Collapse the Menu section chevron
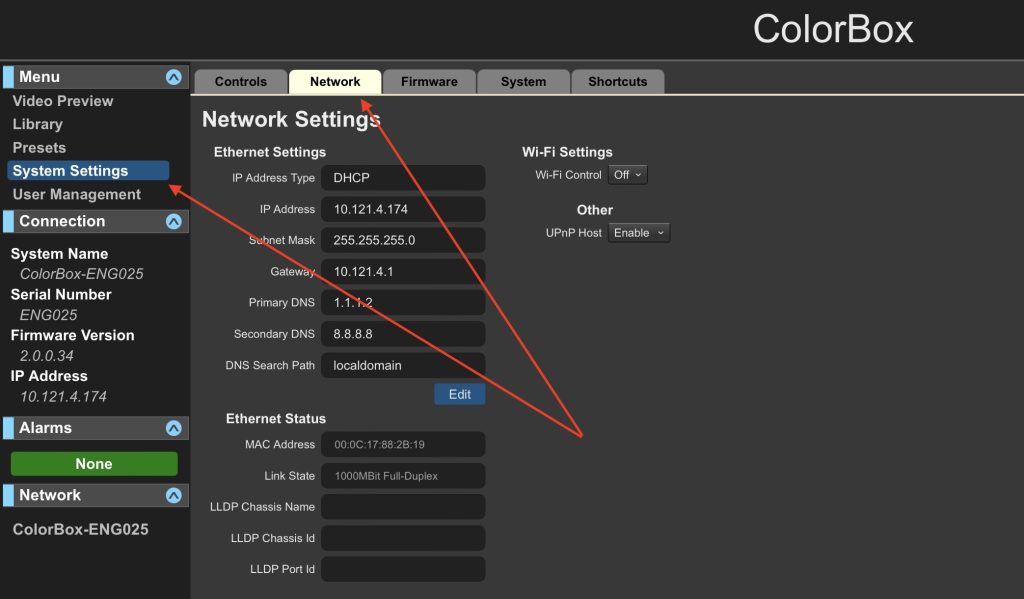 click(x=173, y=77)
